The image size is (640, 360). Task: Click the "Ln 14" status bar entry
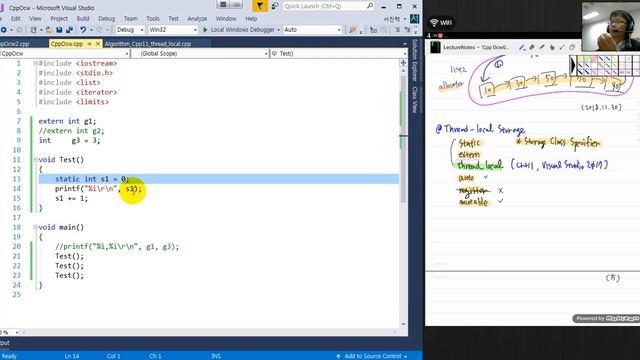point(72,356)
